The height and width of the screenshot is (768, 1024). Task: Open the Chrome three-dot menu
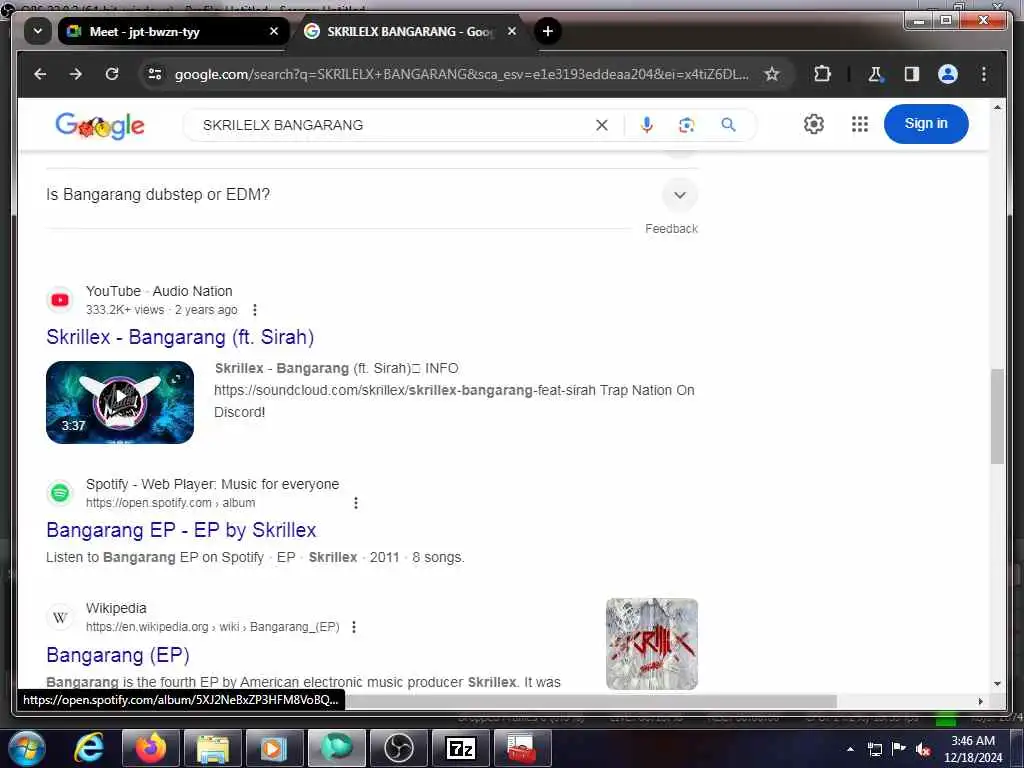coord(984,74)
